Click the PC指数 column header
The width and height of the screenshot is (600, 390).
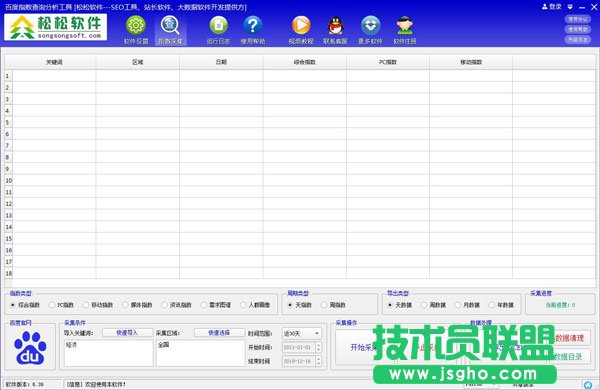click(388, 62)
